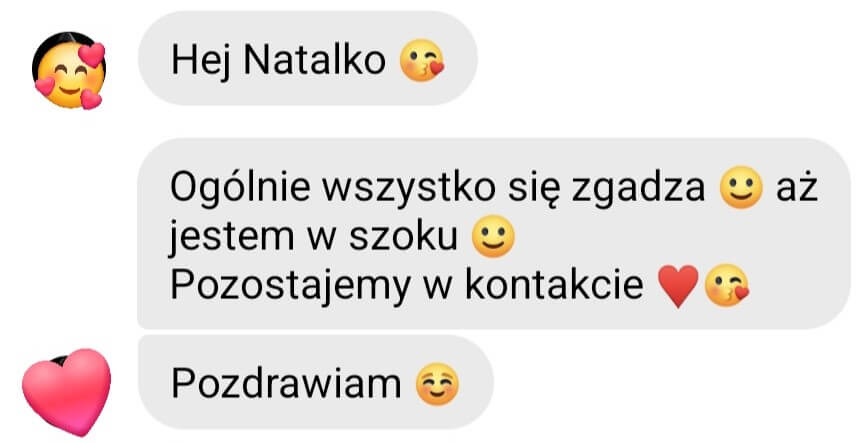Screen dimensions: 865x443
Task: Click the large pink heart avatar
Action: pyautogui.click(x=67, y=392)
